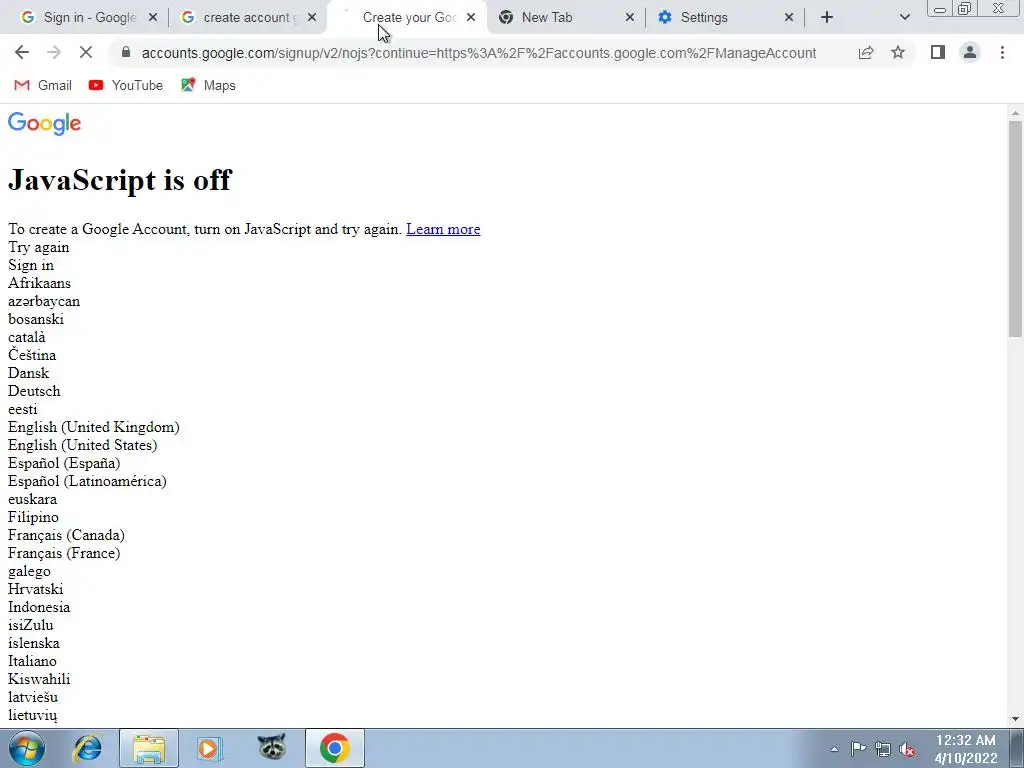The height and width of the screenshot is (768, 1024).
Task: Open the Learn more link
Action: (443, 229)
